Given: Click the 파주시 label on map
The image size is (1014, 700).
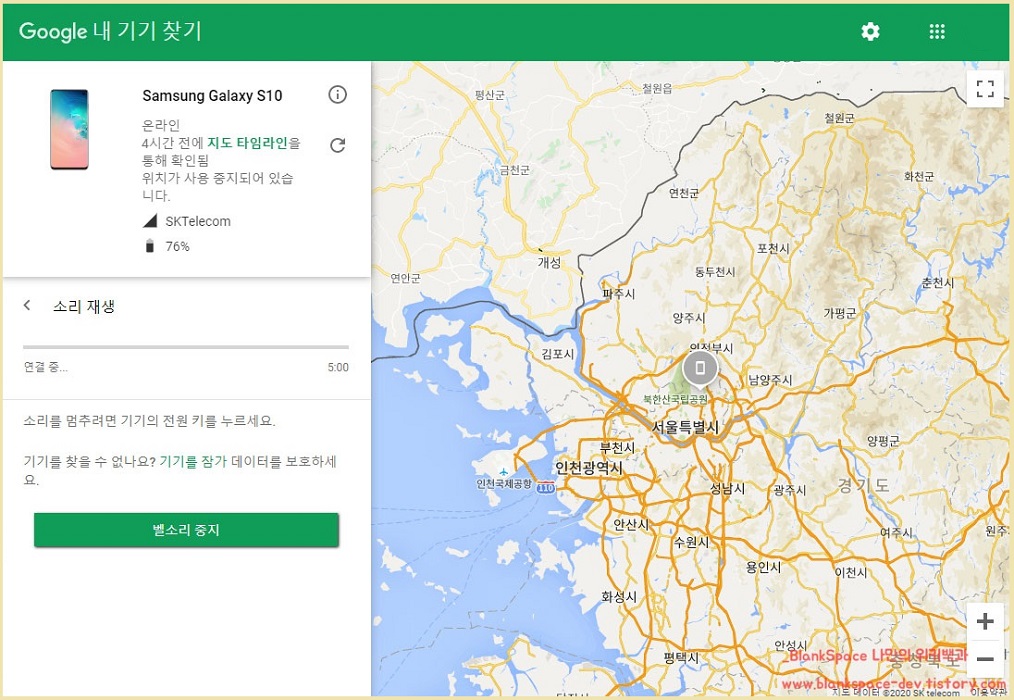Looking at the screenshot, I should tap(619, 294).
